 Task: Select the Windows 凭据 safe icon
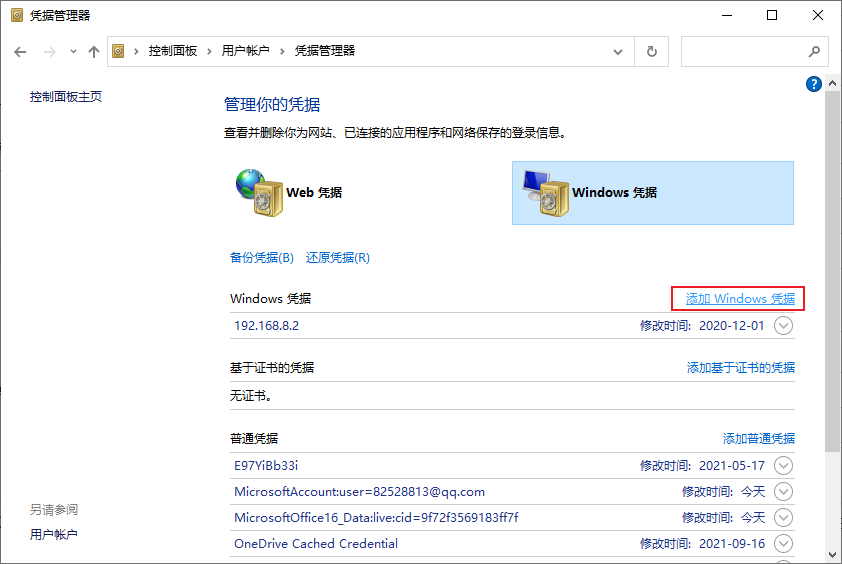(x=542, y=192)
